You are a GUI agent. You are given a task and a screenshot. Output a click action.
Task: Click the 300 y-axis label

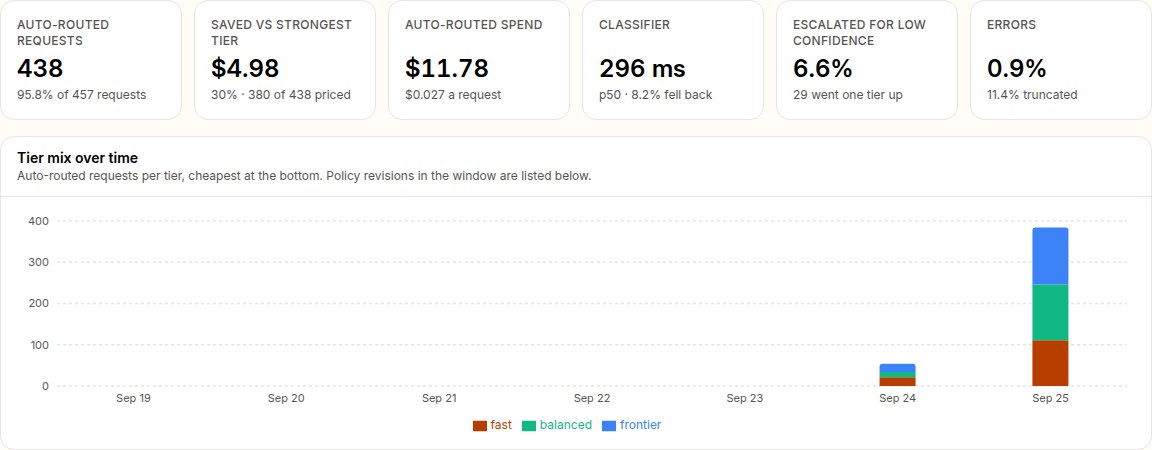(x=39, y=262)
